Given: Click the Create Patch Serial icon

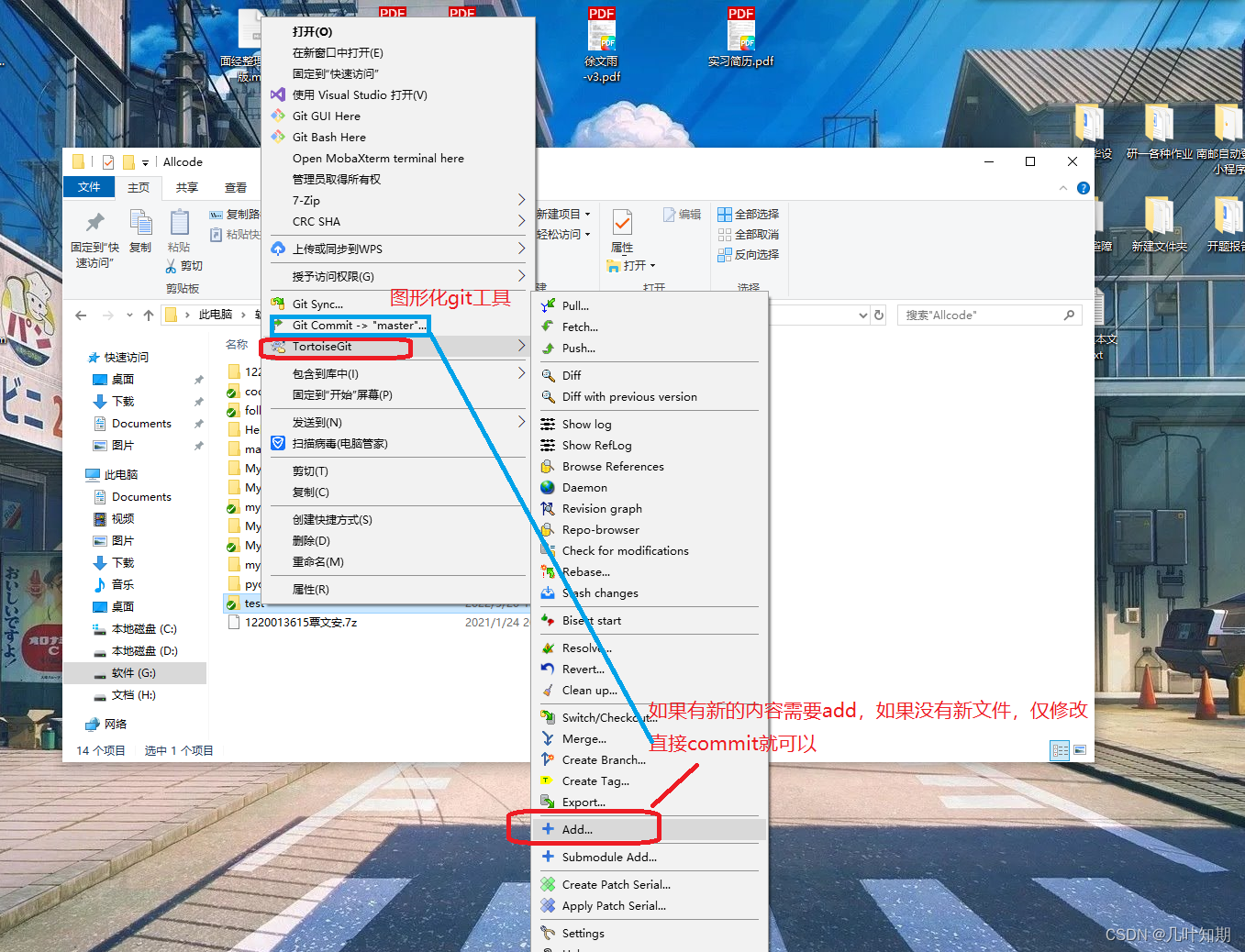Looking at the screenshot, I should (548, 884).
